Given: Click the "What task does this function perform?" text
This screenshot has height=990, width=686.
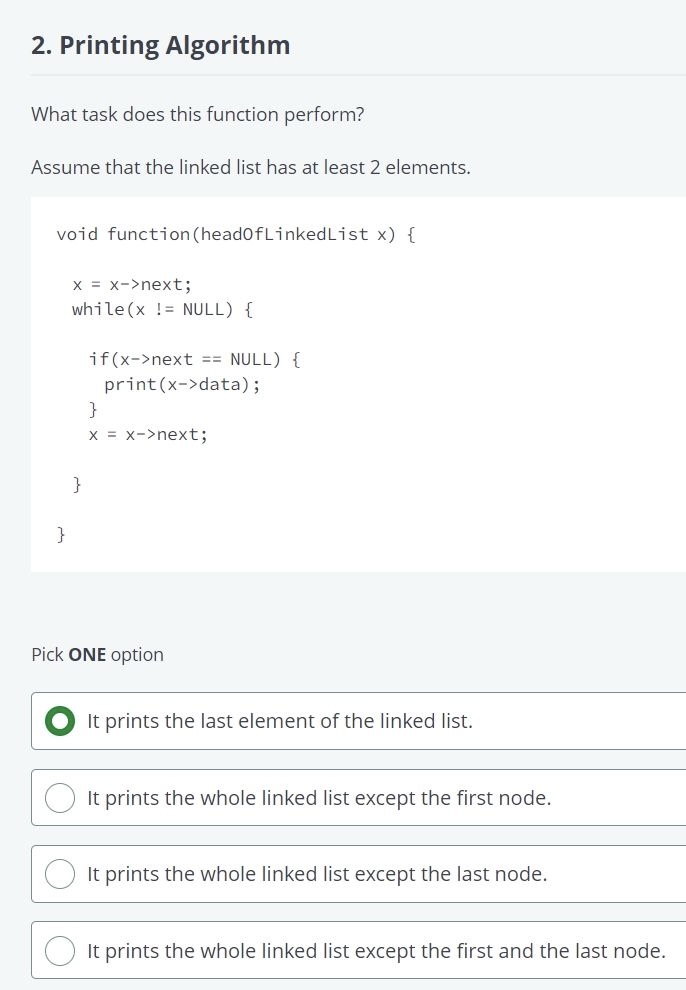Looking at the screenshot, I should (x=198, y=114).
